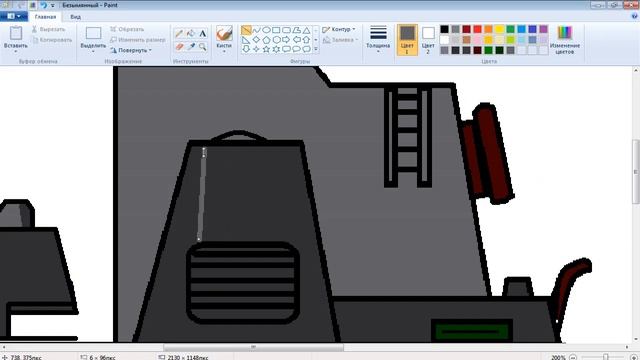The height and width of the screenshot is (360, 640).
Task: Pick the orange color swatch
Action: pyautogui.click(x=489, y=29)
